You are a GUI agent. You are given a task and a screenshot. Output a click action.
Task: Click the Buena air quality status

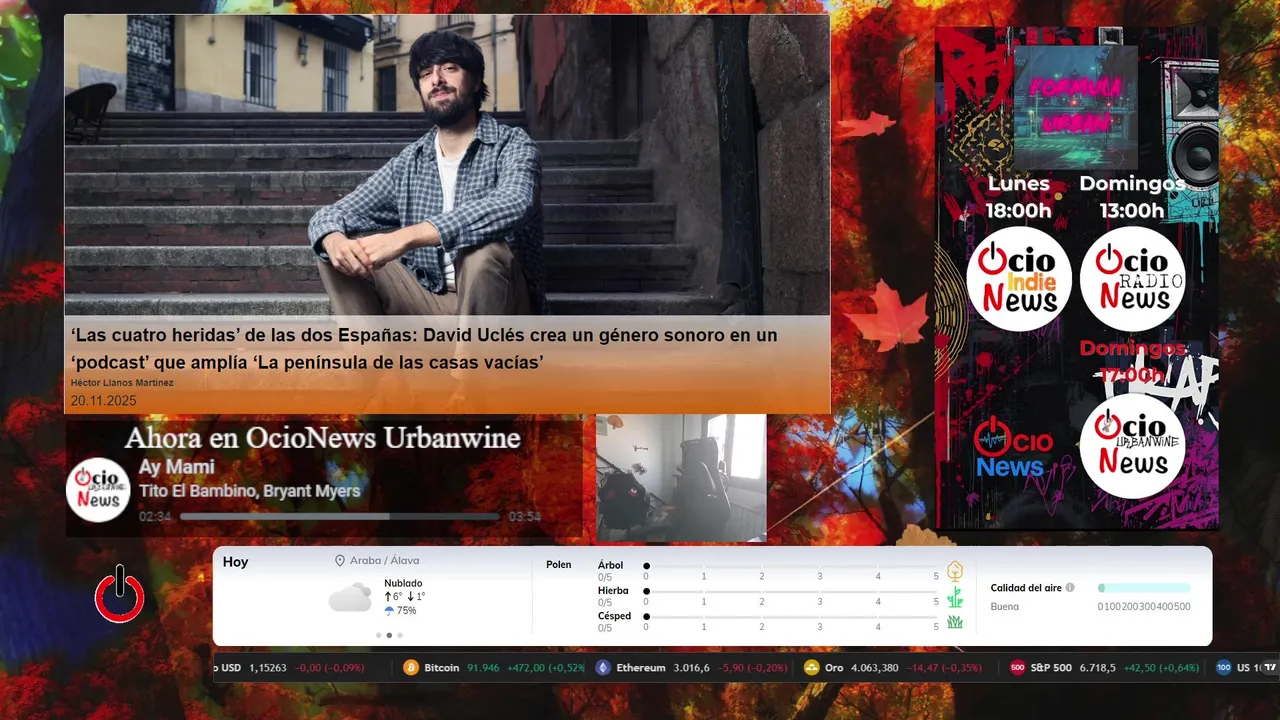(1005, 607)
